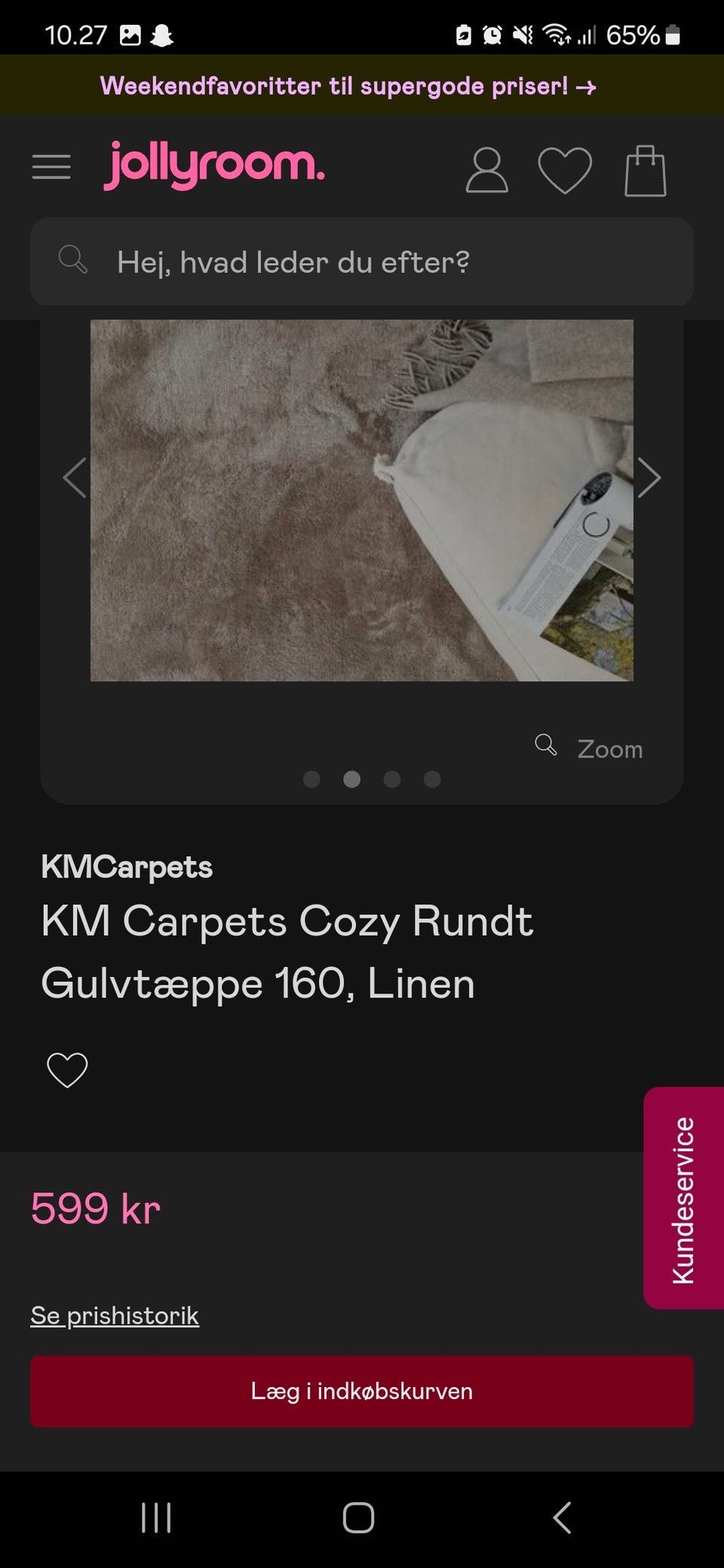Tap the rug product photo
Screen dimensions: 724x1568
point(362,501)
